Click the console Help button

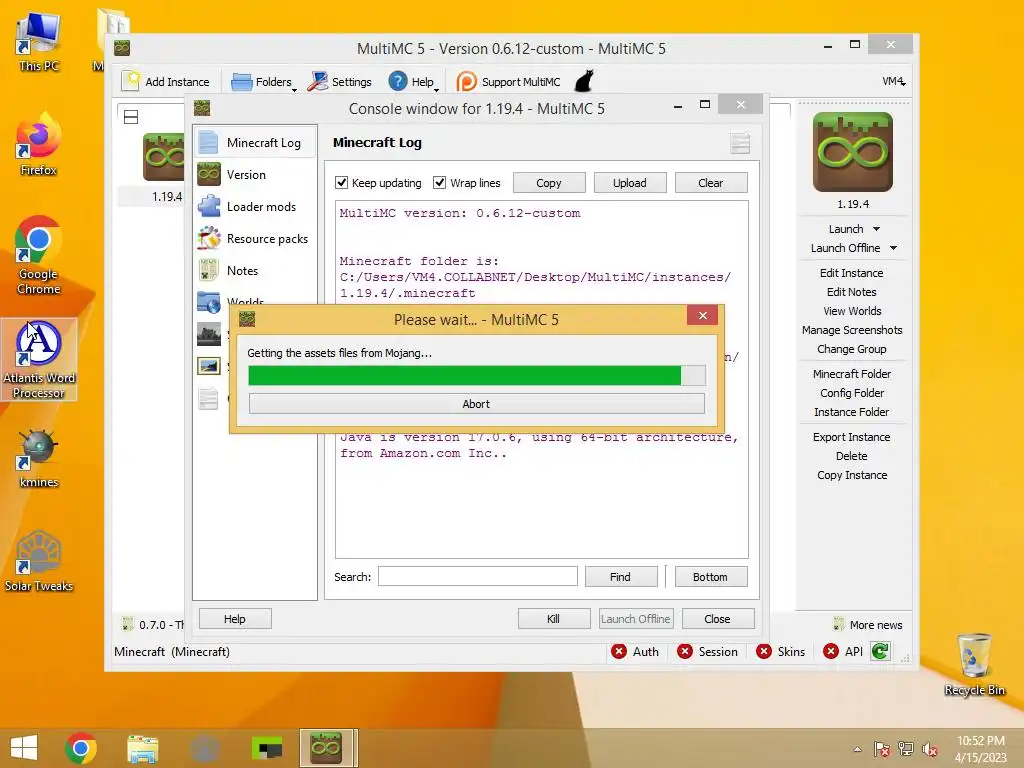pyautogui.click(x=235, y=618)
